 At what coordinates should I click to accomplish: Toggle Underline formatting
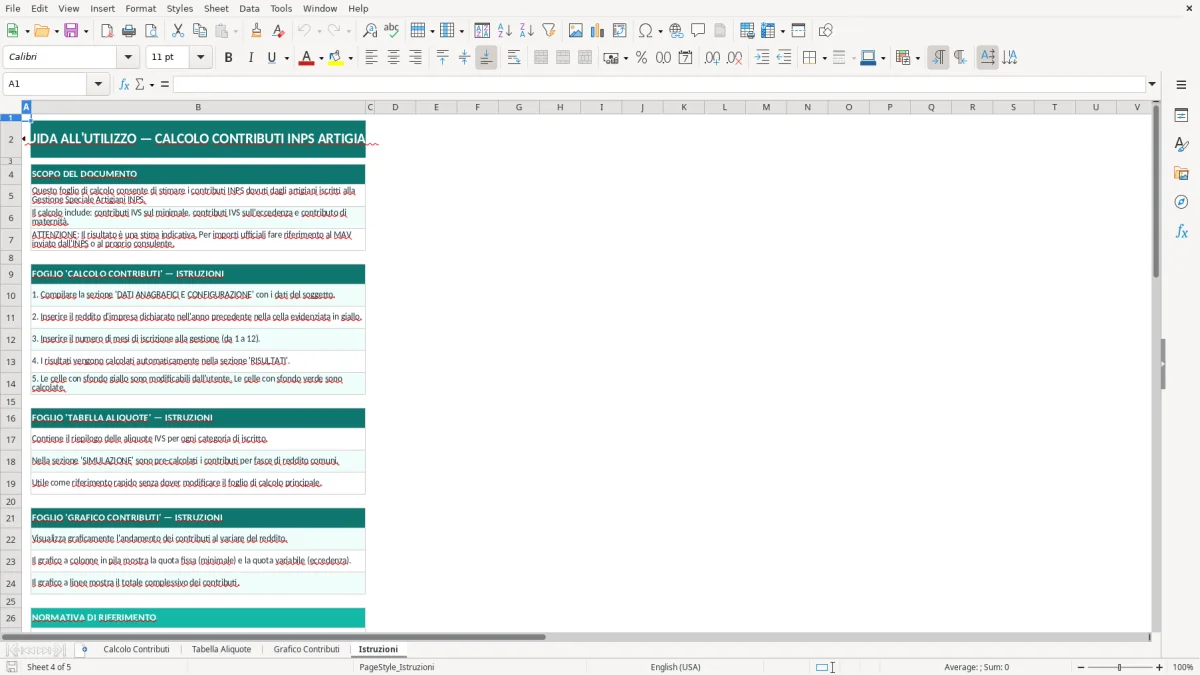(x=271, y=58)
